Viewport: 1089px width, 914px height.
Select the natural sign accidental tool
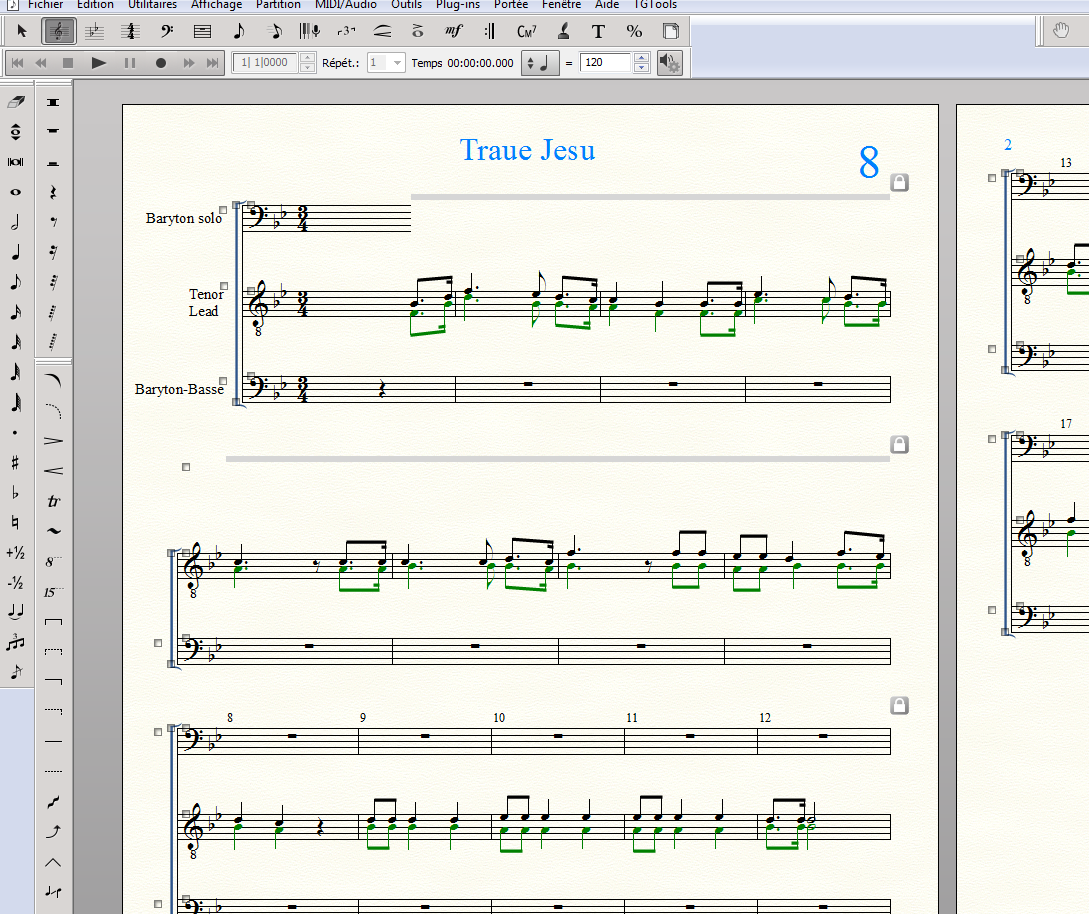[x=15, y=522]
